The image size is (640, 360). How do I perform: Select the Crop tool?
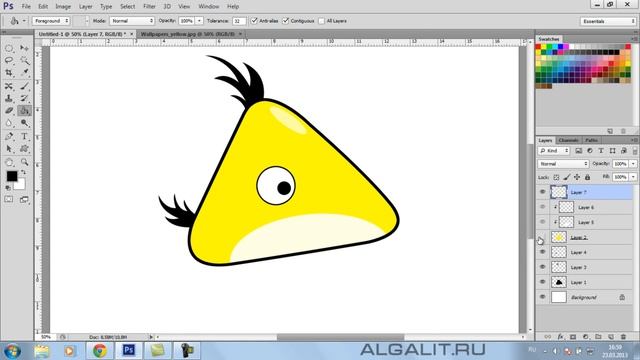click(x=9, y=73)
